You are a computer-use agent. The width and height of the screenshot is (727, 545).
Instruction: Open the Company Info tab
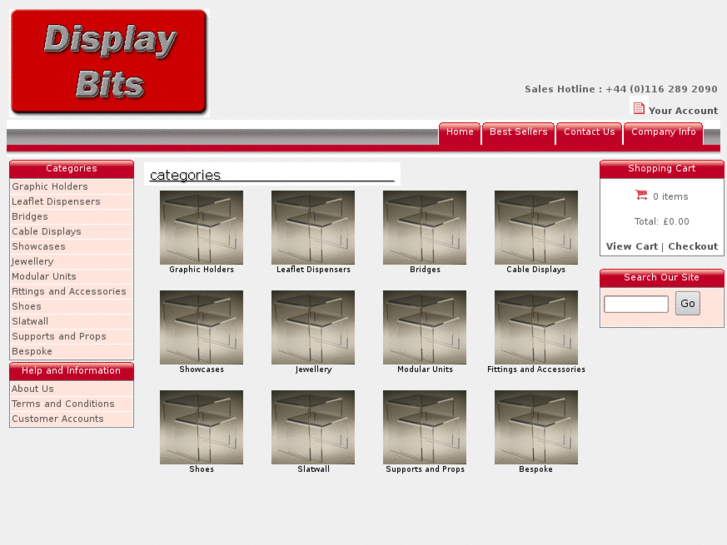[x=663, y=133]
